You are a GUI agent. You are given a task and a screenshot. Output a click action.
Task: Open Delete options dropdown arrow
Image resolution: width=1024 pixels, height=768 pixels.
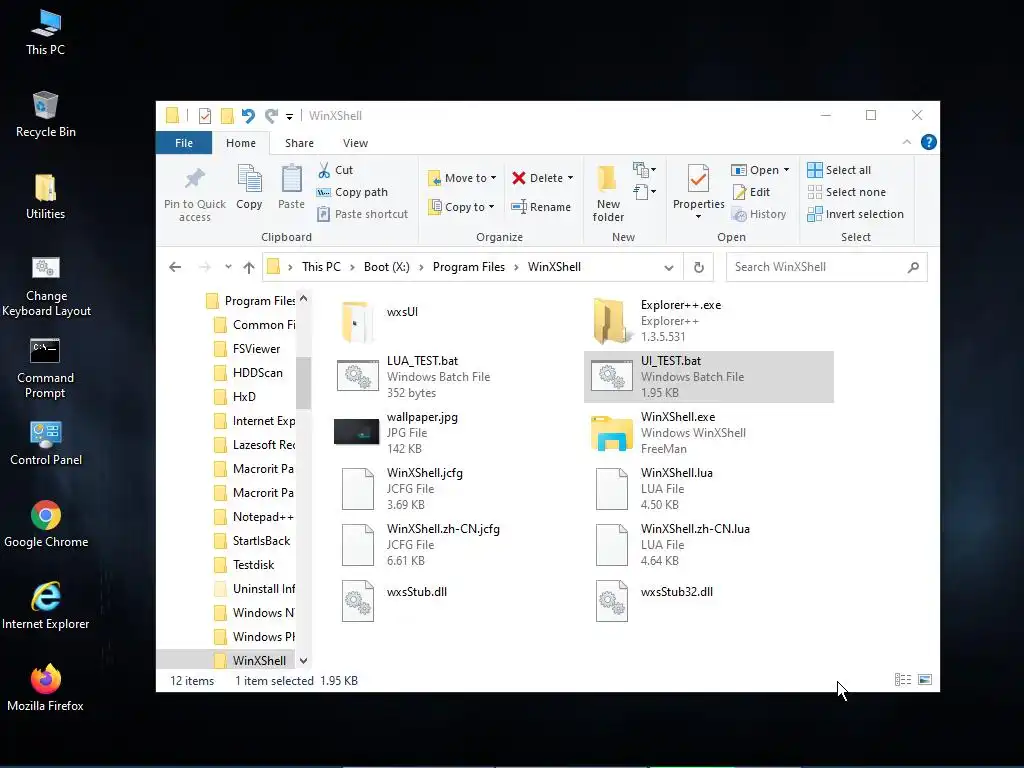click(x=570, y=178)
